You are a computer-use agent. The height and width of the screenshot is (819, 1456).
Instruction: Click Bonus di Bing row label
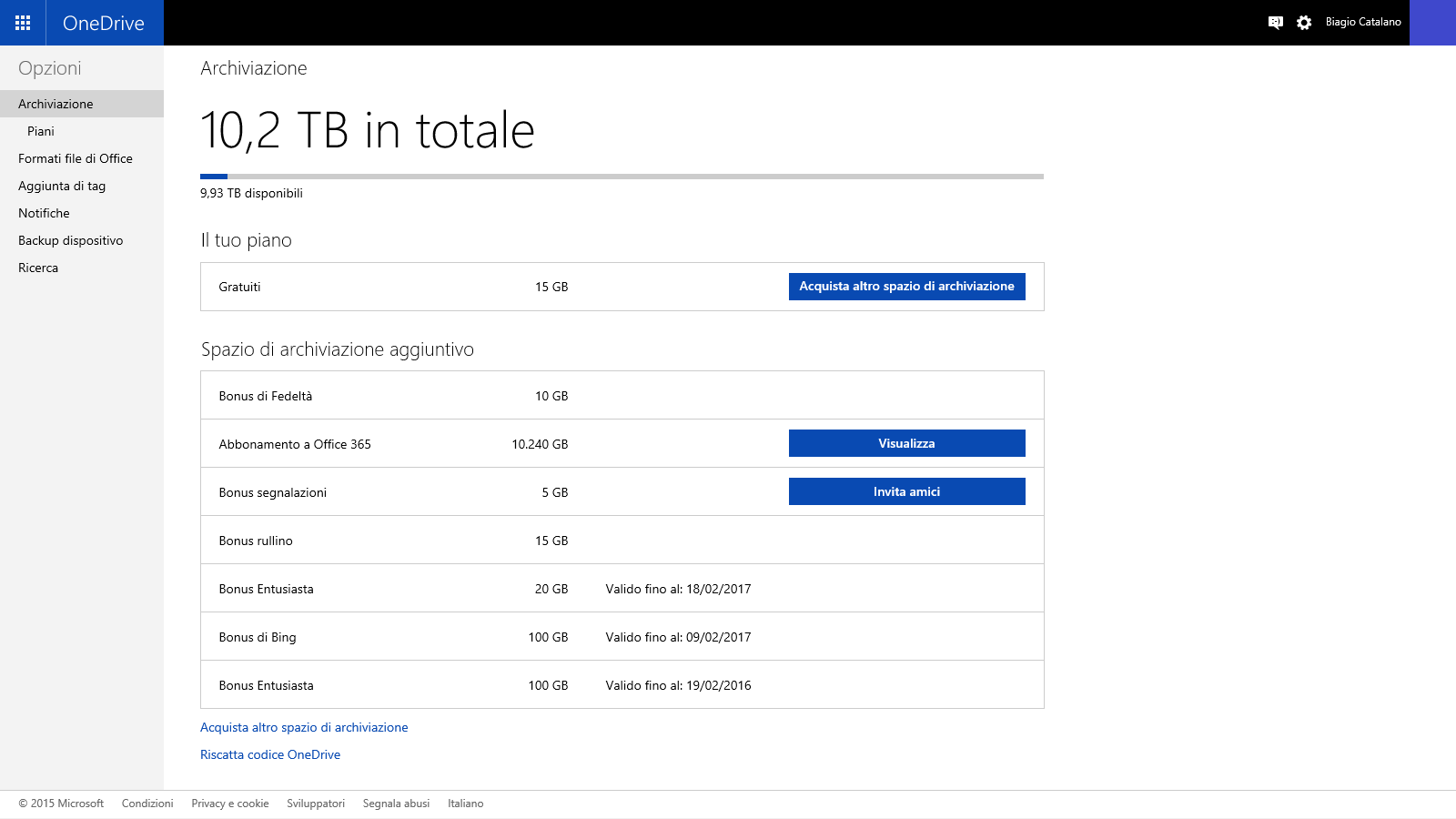258,637
